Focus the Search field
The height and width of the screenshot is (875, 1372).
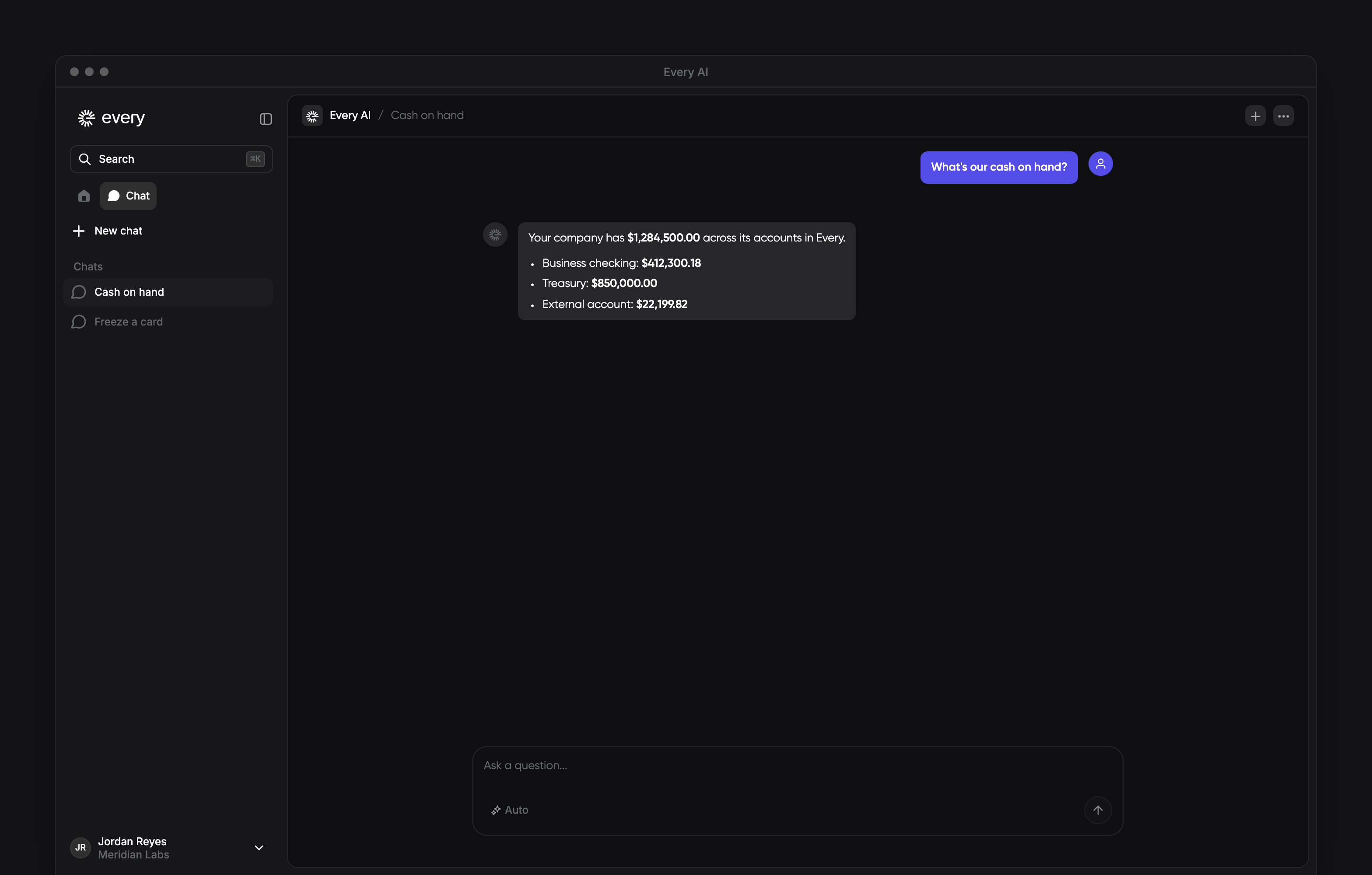[171, 159]
